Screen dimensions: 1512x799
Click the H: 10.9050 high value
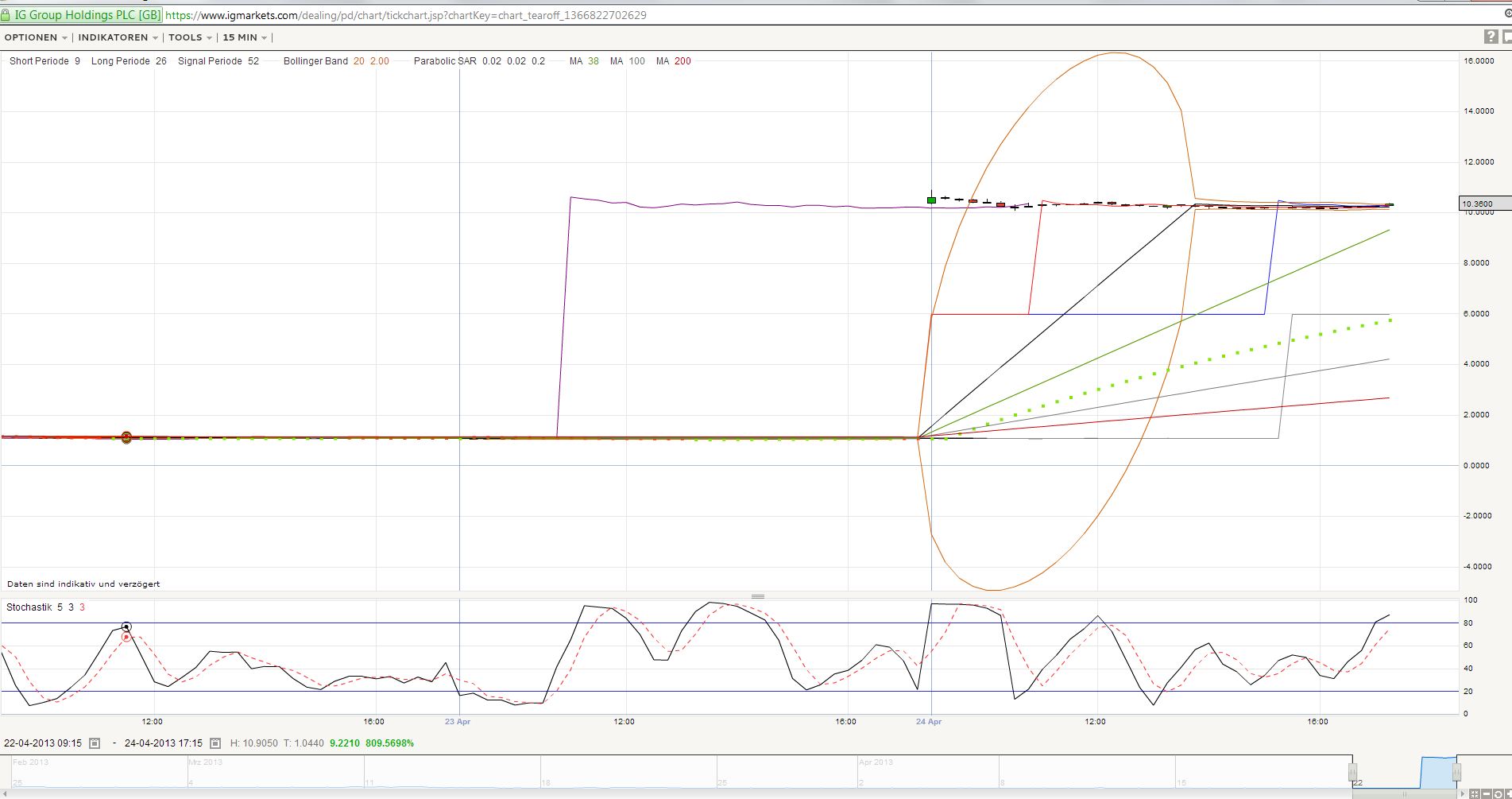tap(254, 743)
